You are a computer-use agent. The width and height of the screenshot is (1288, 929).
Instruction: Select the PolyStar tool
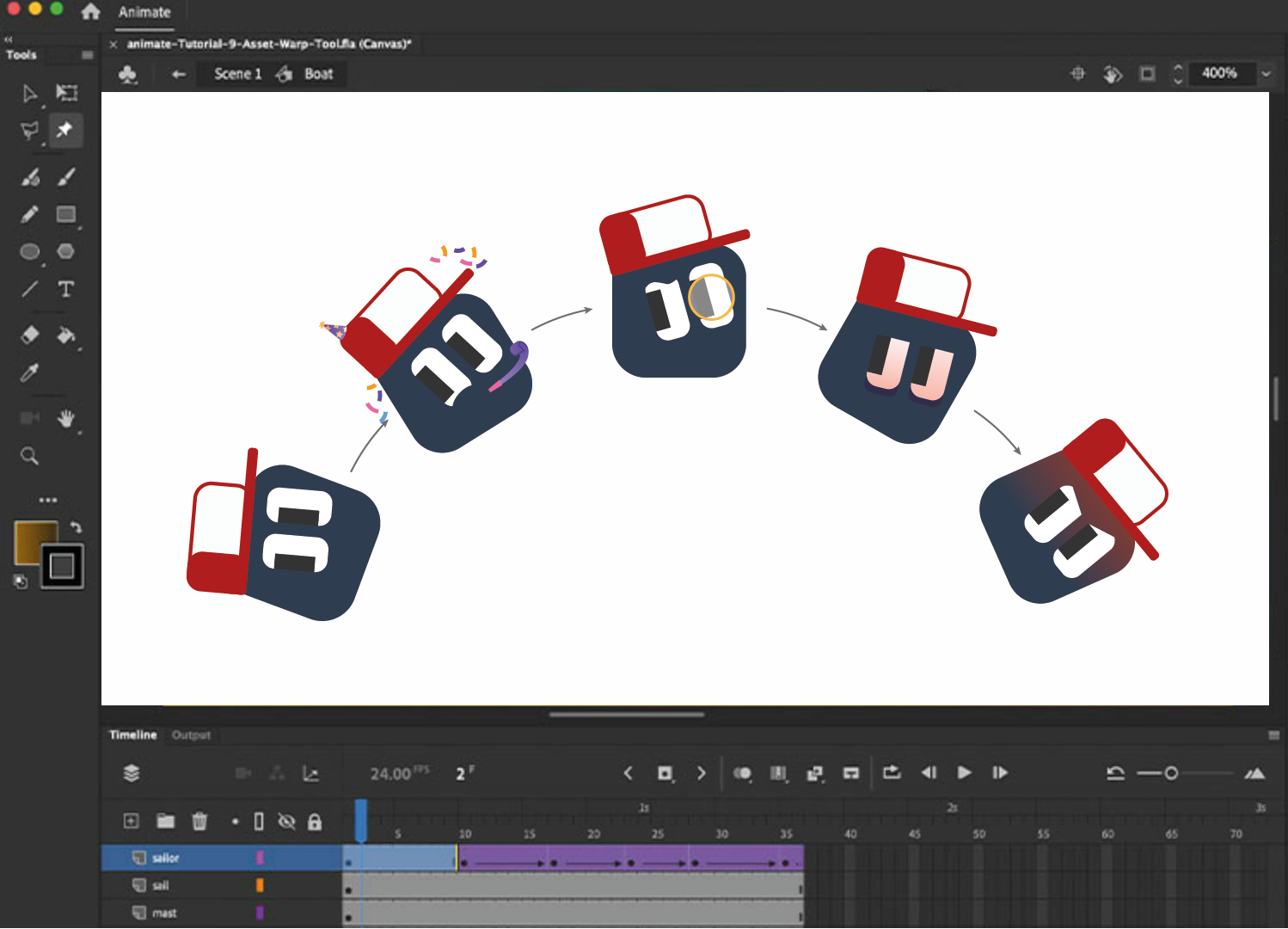pyautogui.click(x=65, y=251)
